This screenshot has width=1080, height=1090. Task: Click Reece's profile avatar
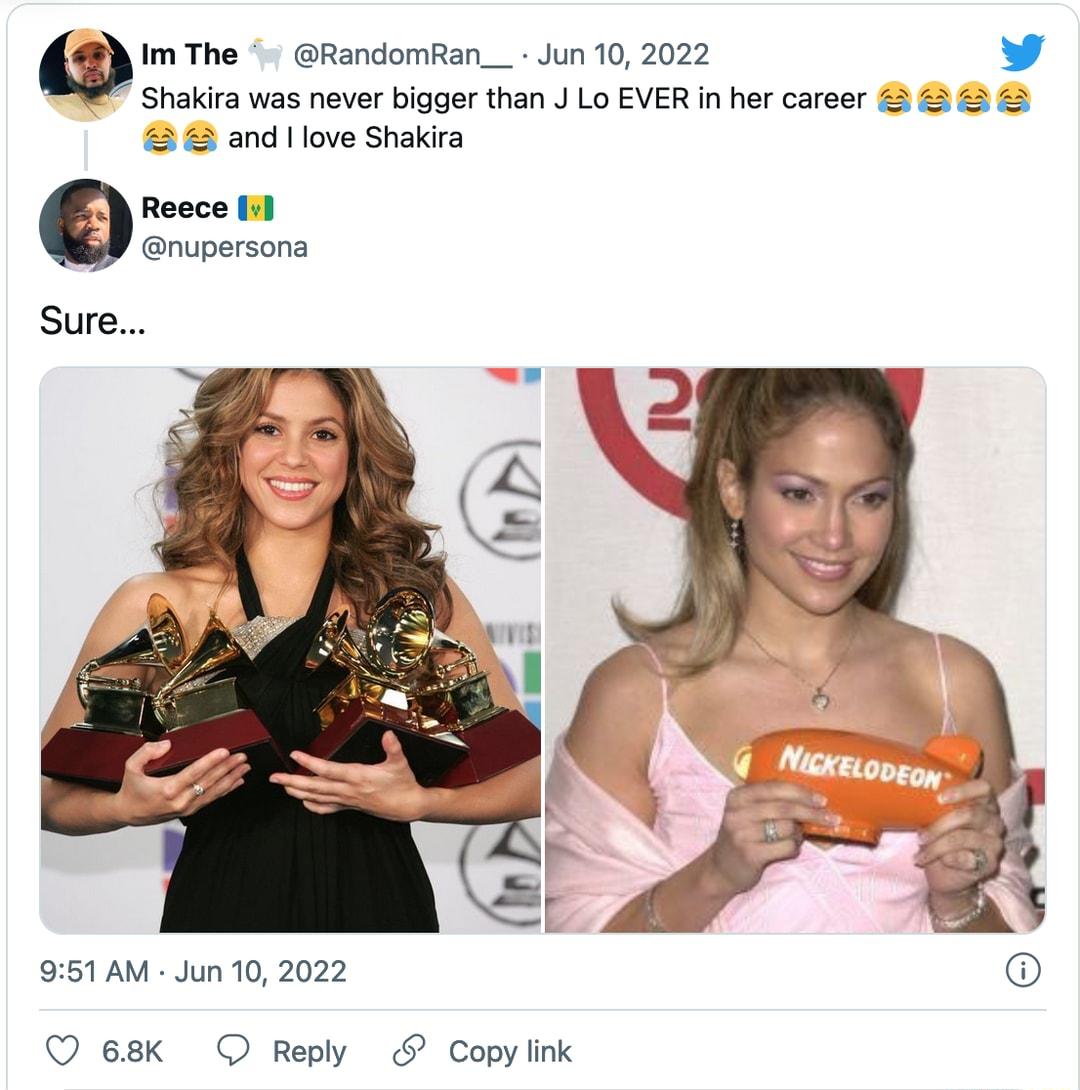(x=87, y=224)
